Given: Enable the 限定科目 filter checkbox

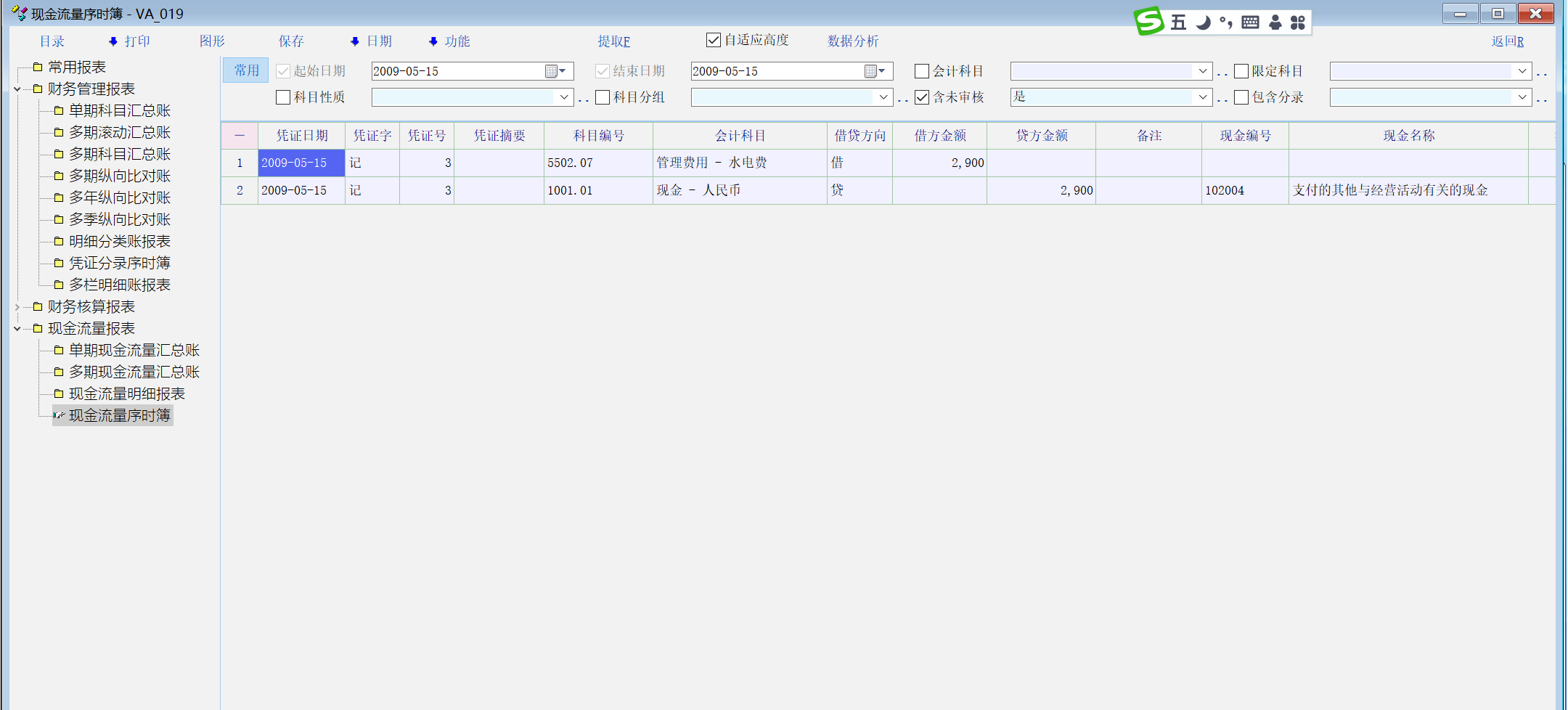Looking at the screenshot, I should point(1241,71).
